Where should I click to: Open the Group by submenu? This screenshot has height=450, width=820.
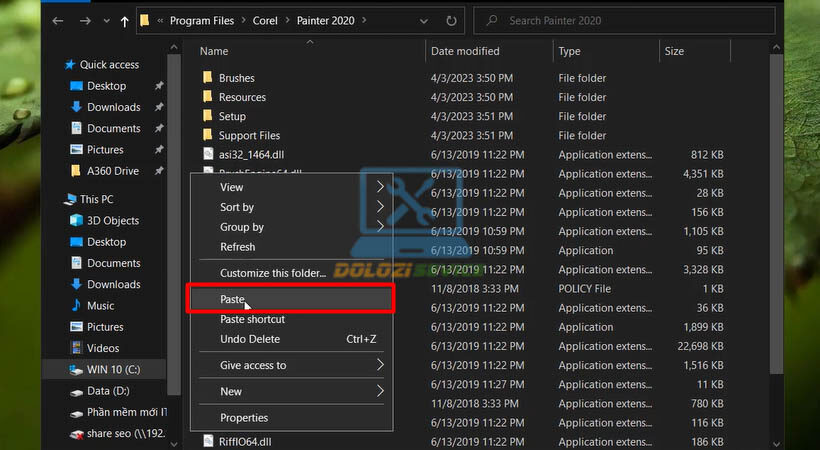[291, 227]
